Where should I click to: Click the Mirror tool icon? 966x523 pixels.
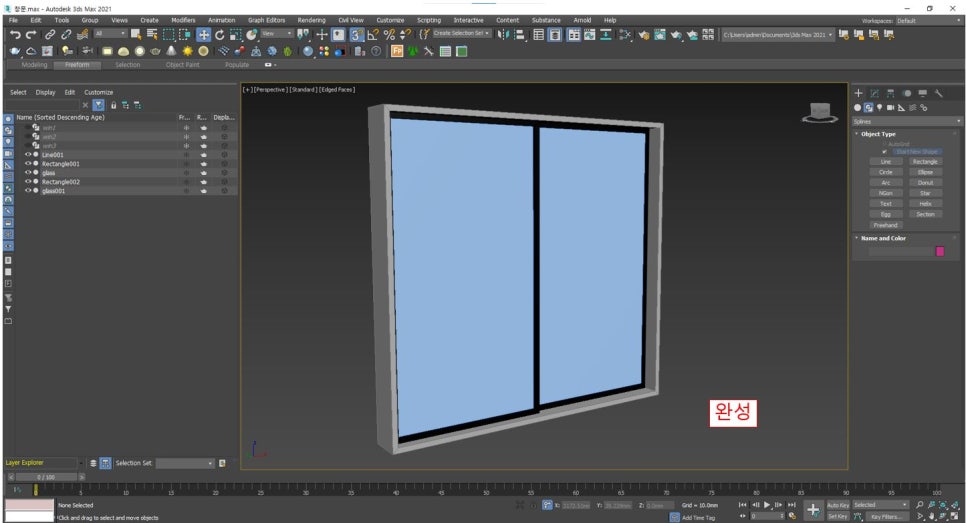[503, 34]
